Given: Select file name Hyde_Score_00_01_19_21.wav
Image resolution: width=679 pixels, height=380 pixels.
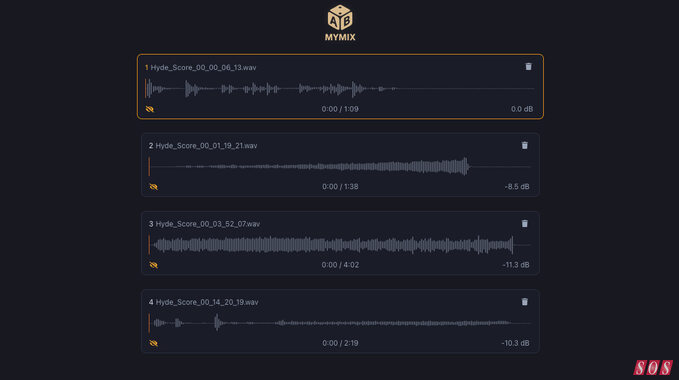Looking at the screenshot, I should tap(207, 146).
